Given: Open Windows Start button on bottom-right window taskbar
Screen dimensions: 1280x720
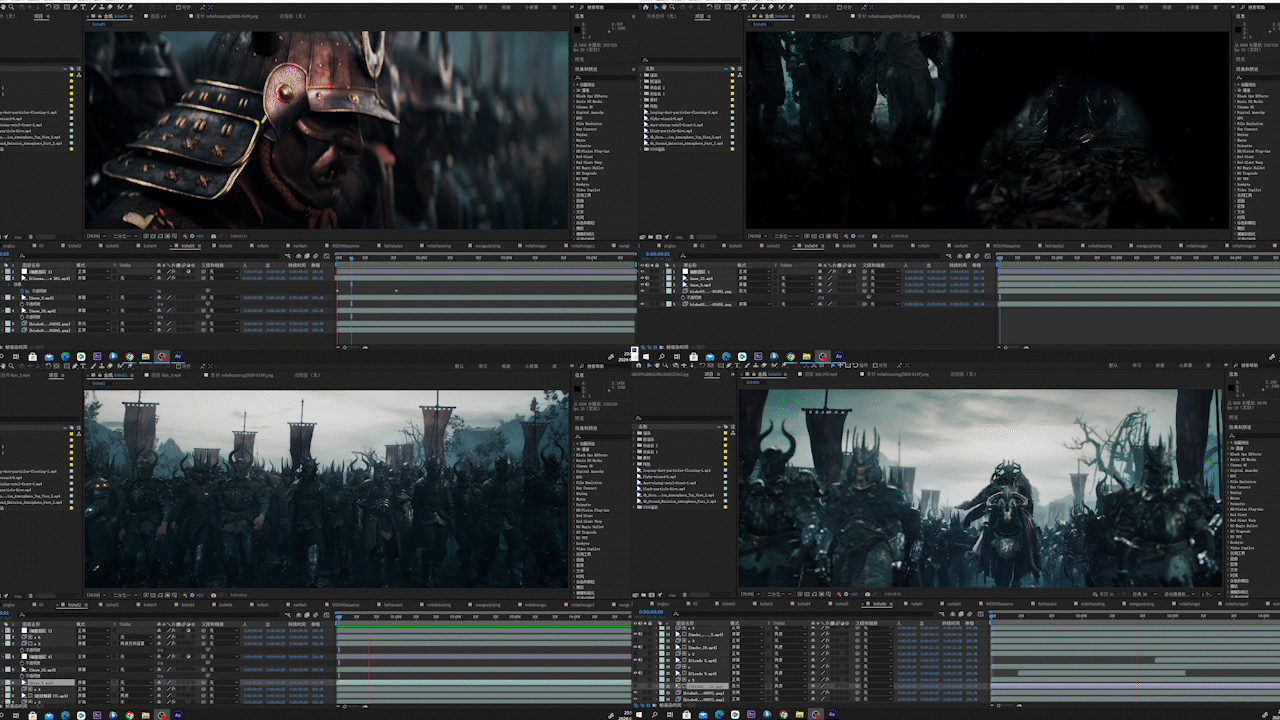Looking at the screenshot, I should pos(640,714).
